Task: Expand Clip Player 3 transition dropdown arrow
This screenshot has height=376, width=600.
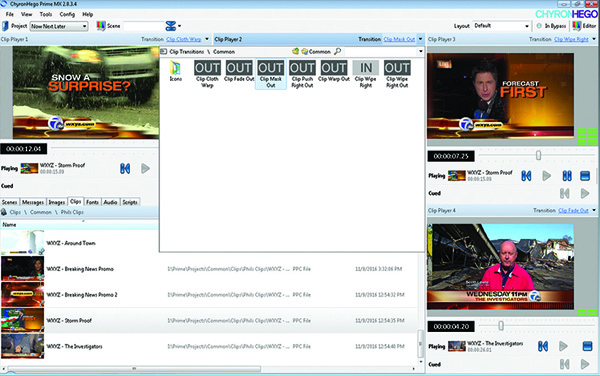Action: (594, 39)
